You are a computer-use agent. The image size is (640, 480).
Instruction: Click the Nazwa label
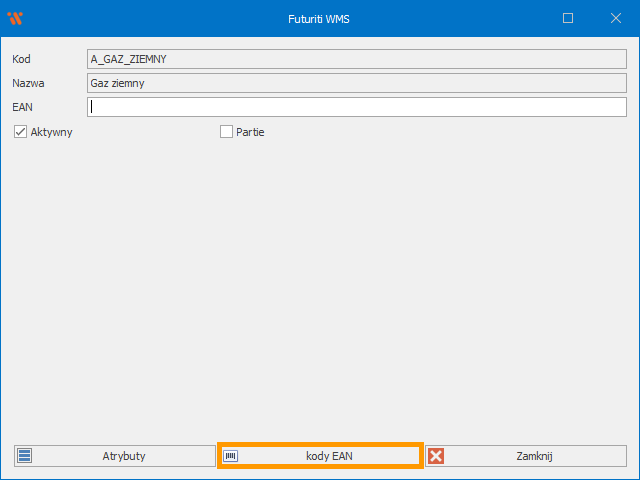click(28, 83)
